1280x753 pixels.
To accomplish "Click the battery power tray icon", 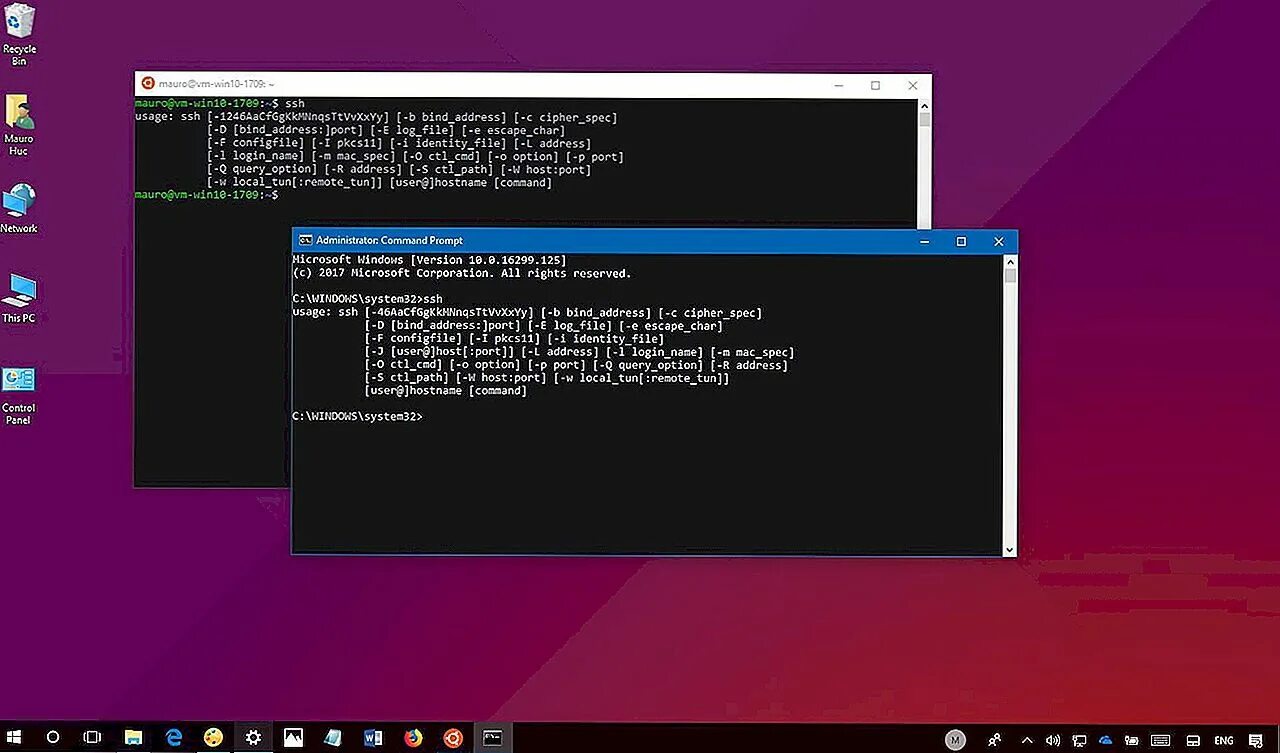I will pos(1132,740).
